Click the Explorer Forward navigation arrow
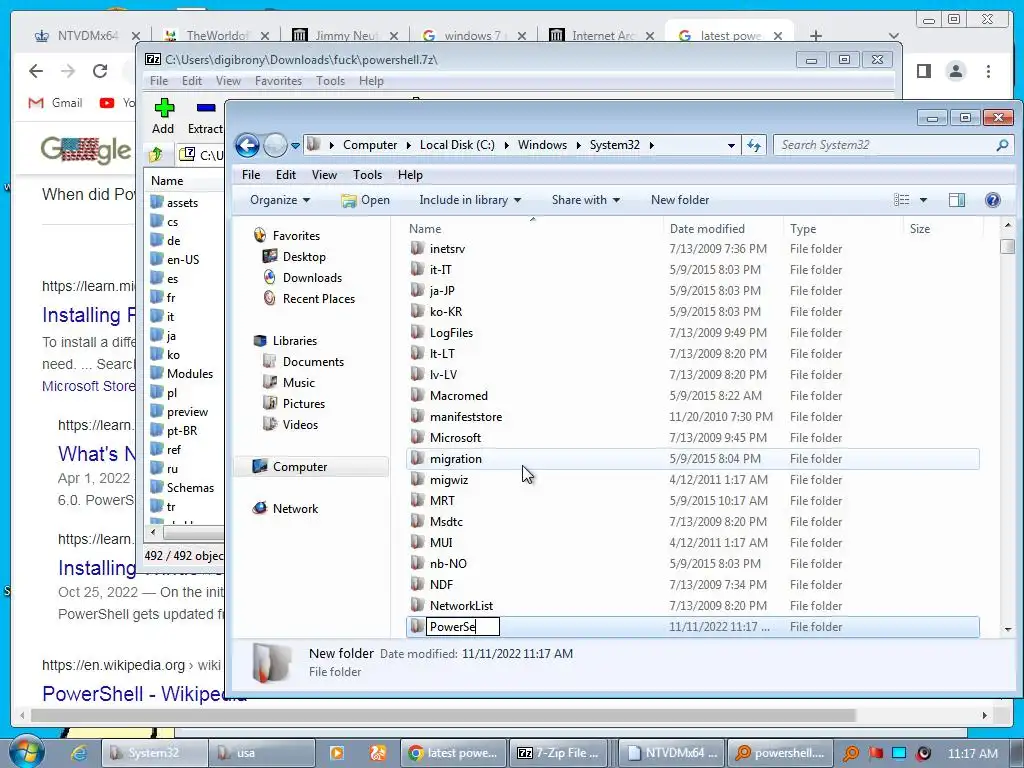Image resolution: width=1024 pixels, height=768 pixels. tap(276, 145)
